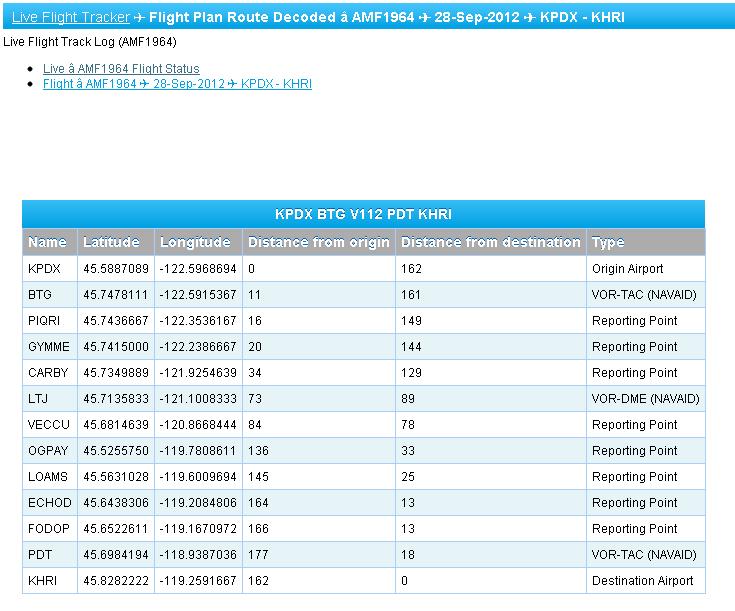Click the Destination Airport type cell
Image resolution: width=735 pixels, height=611 pixels.
[x=642, y=581]
